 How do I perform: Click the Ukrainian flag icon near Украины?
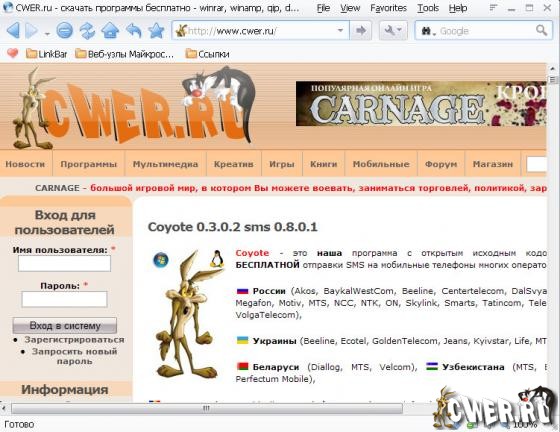(x=242, y=340)
